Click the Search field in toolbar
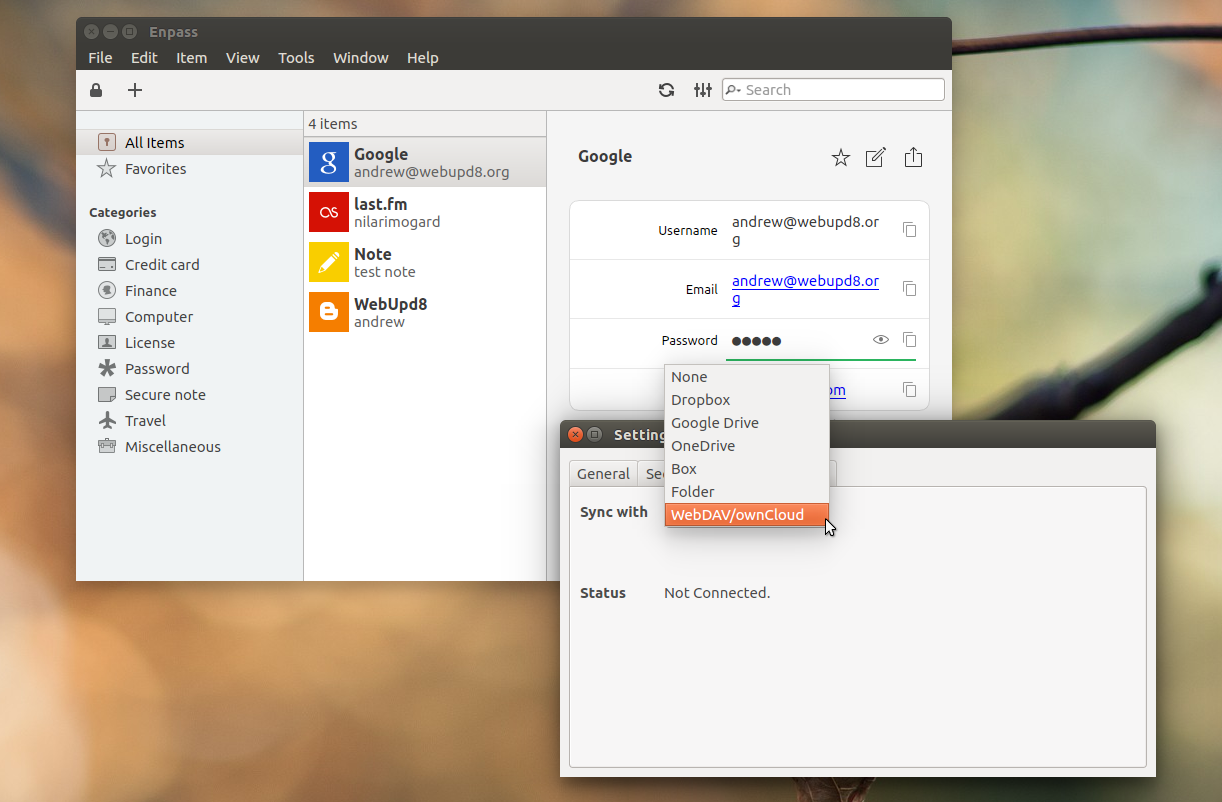 point(833,90)
